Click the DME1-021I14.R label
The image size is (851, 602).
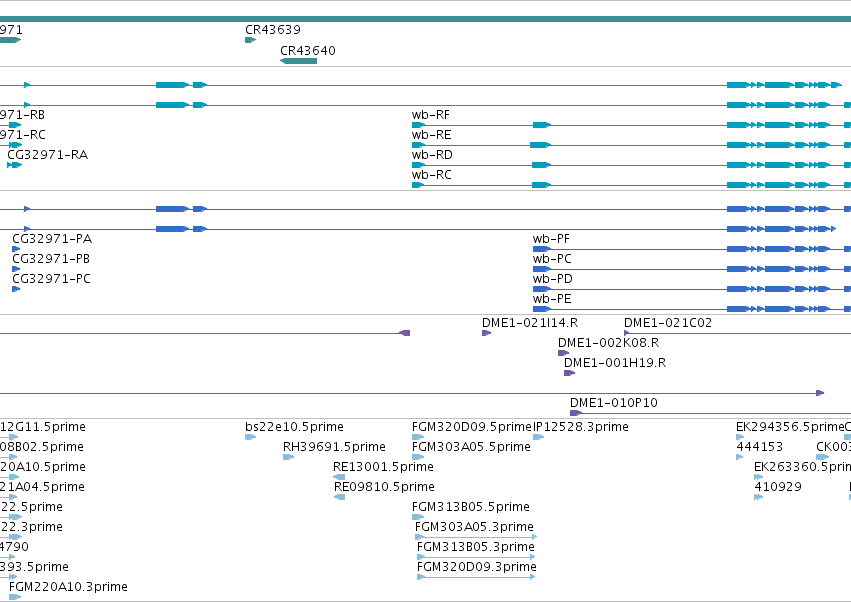(x=530, y=323)
